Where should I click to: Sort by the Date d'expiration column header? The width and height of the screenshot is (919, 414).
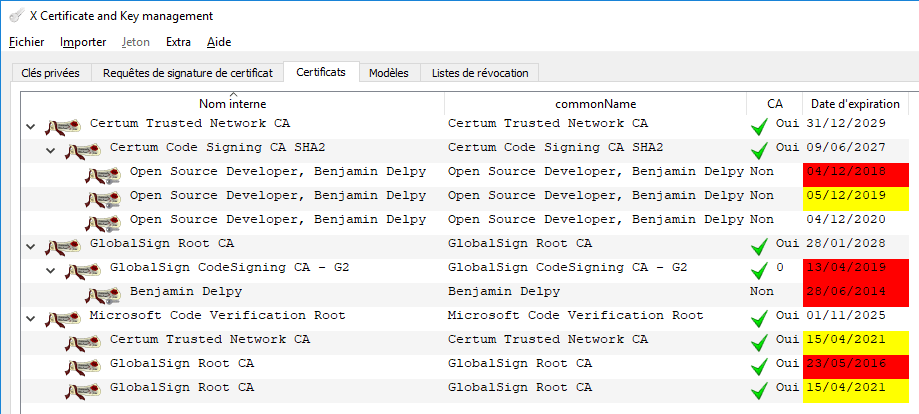point(855,104)
